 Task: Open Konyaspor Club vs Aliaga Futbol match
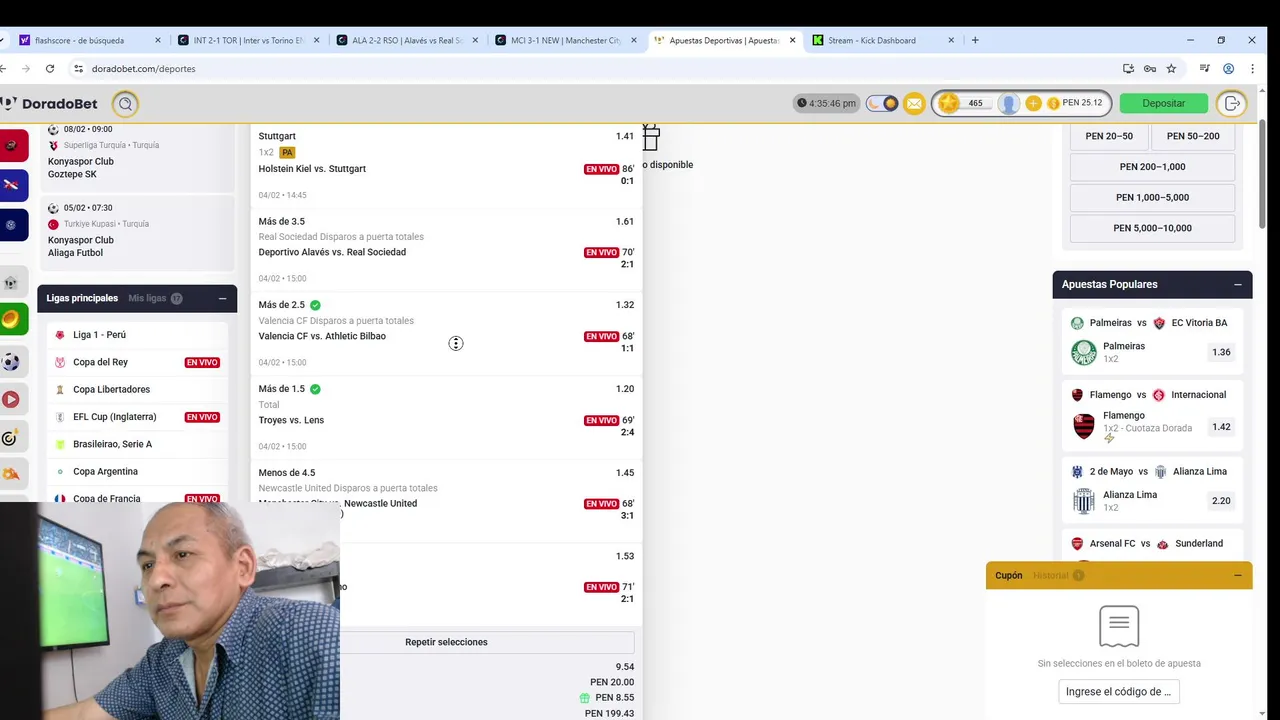tap(137, 232)
